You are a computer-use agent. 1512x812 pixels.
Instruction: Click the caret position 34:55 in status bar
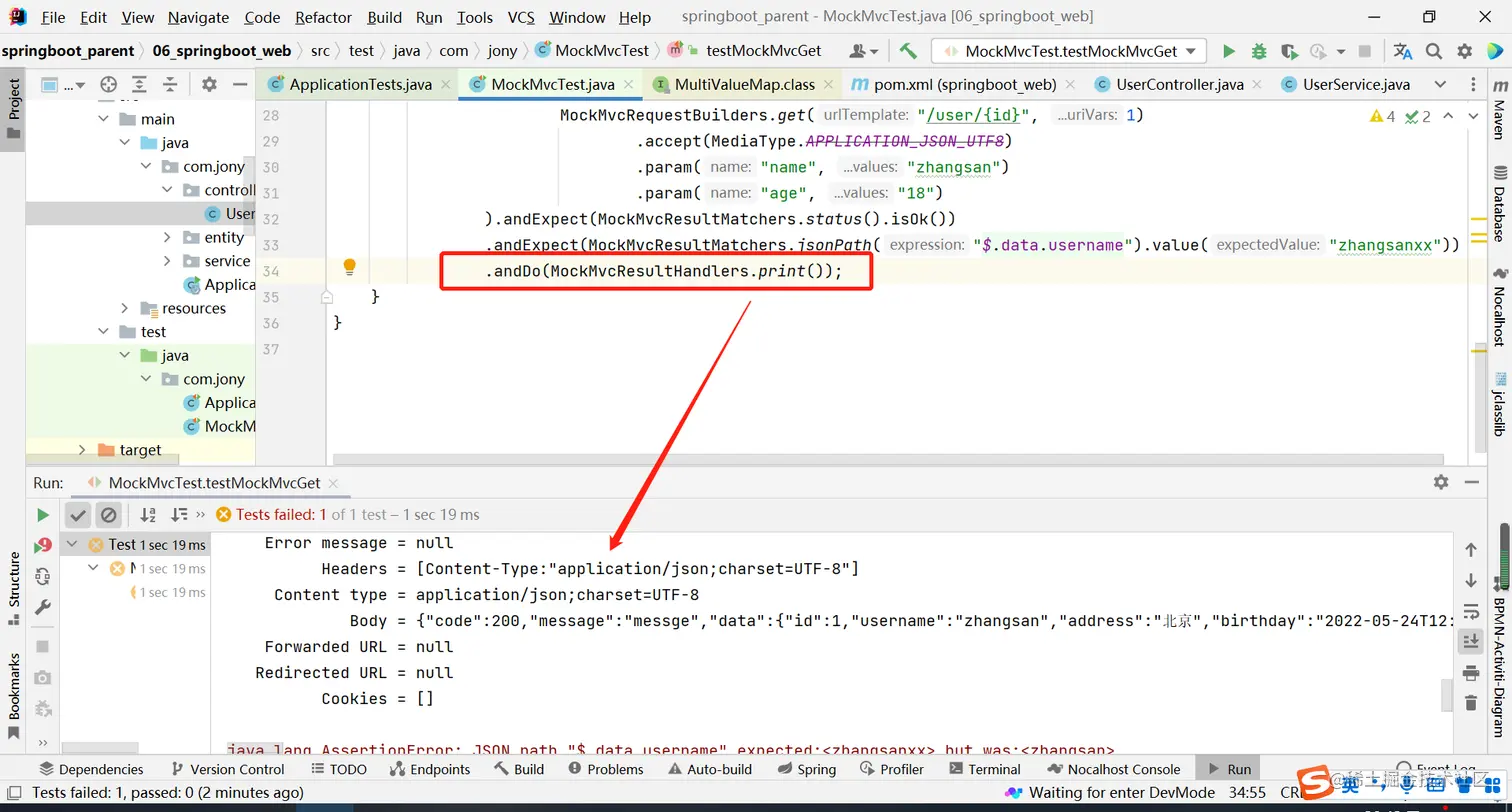[1248, 793]
